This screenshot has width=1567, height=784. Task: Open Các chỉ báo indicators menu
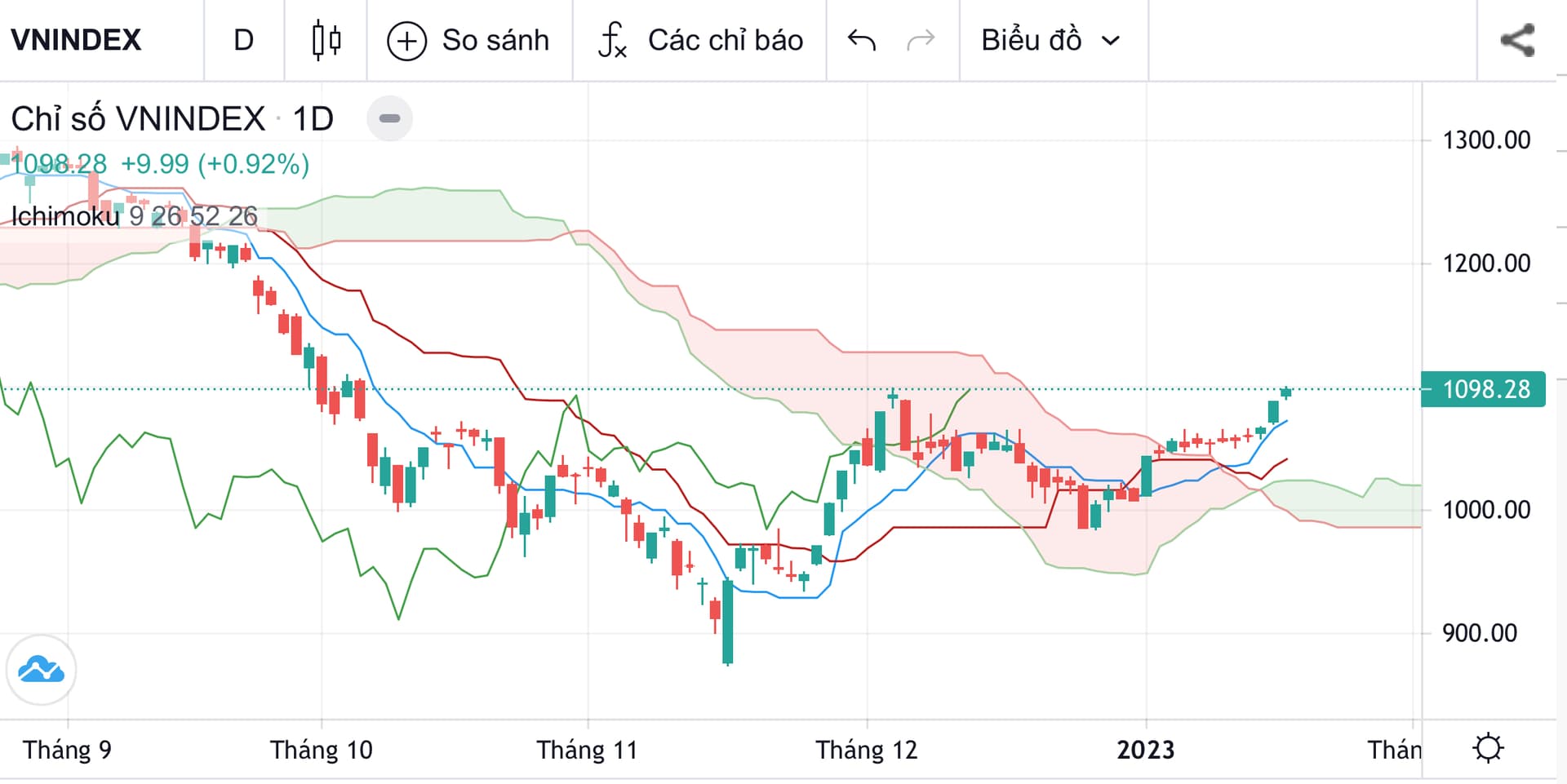pos(725,40)
